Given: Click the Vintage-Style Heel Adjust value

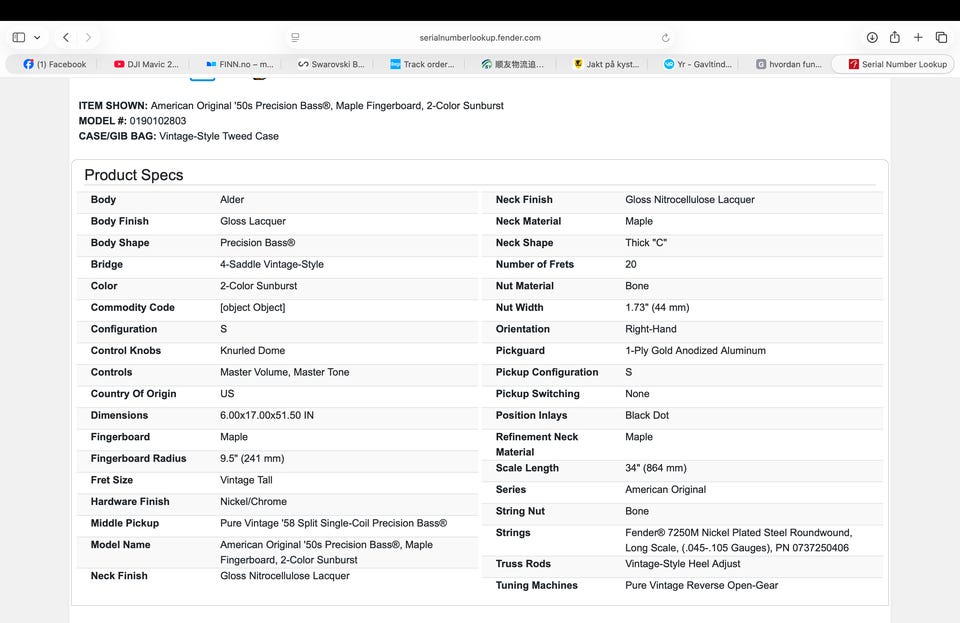Looking at the screenshot, I should (683, 564).
